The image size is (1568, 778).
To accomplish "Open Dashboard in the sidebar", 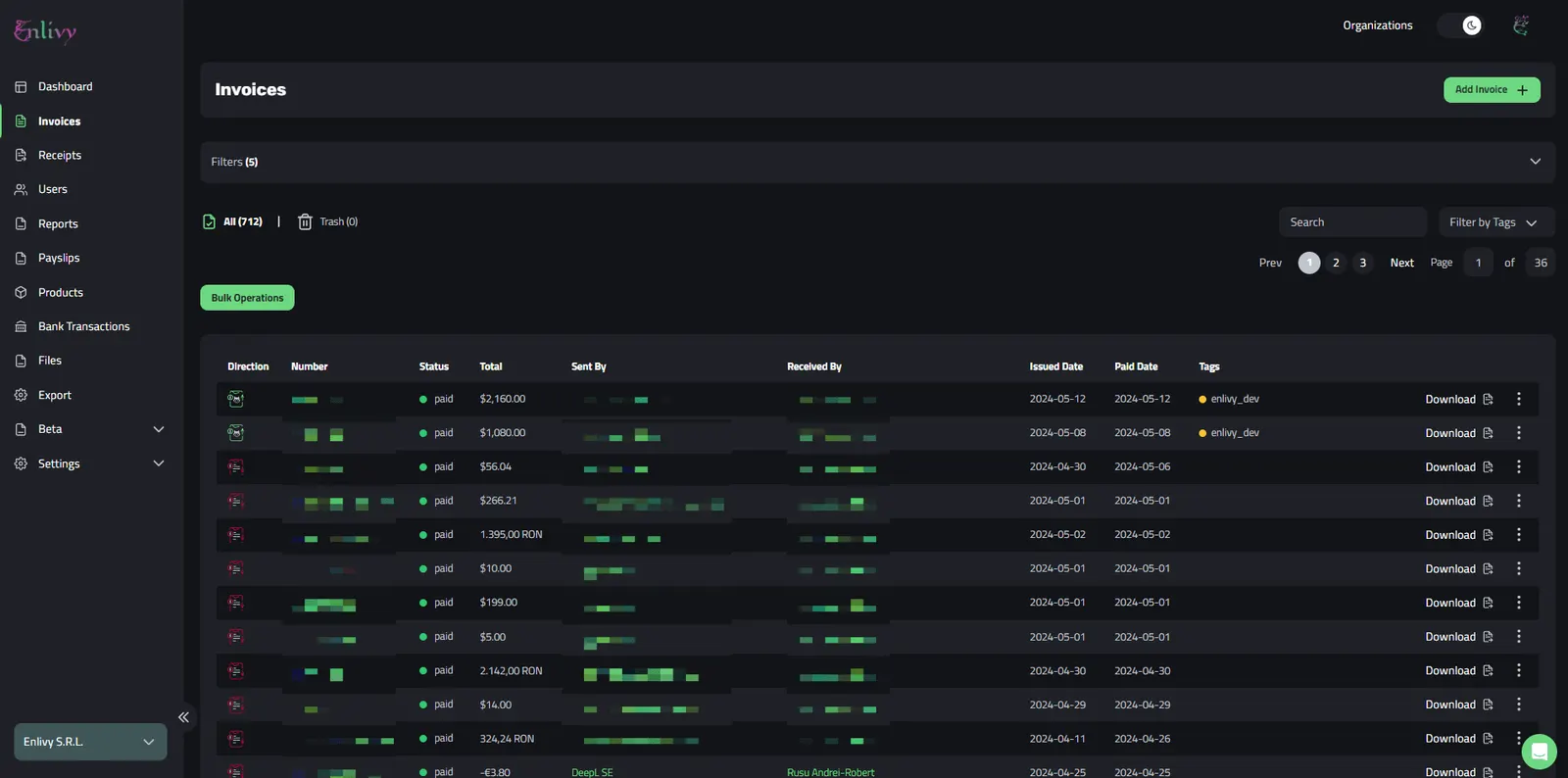I will click(65, 87).
